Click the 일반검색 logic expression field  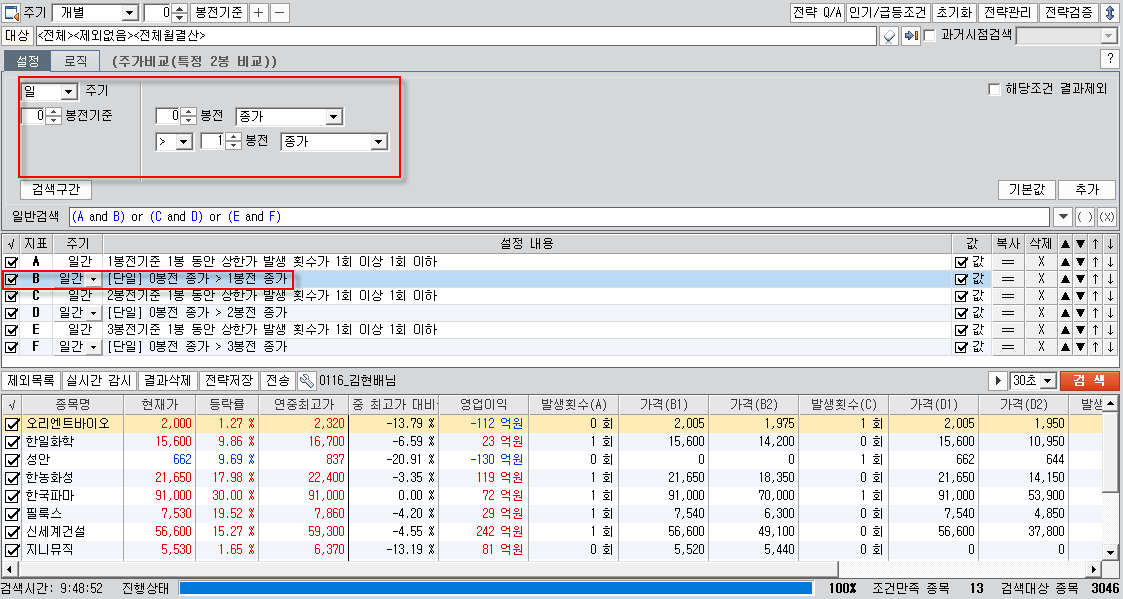click(558, 217)
